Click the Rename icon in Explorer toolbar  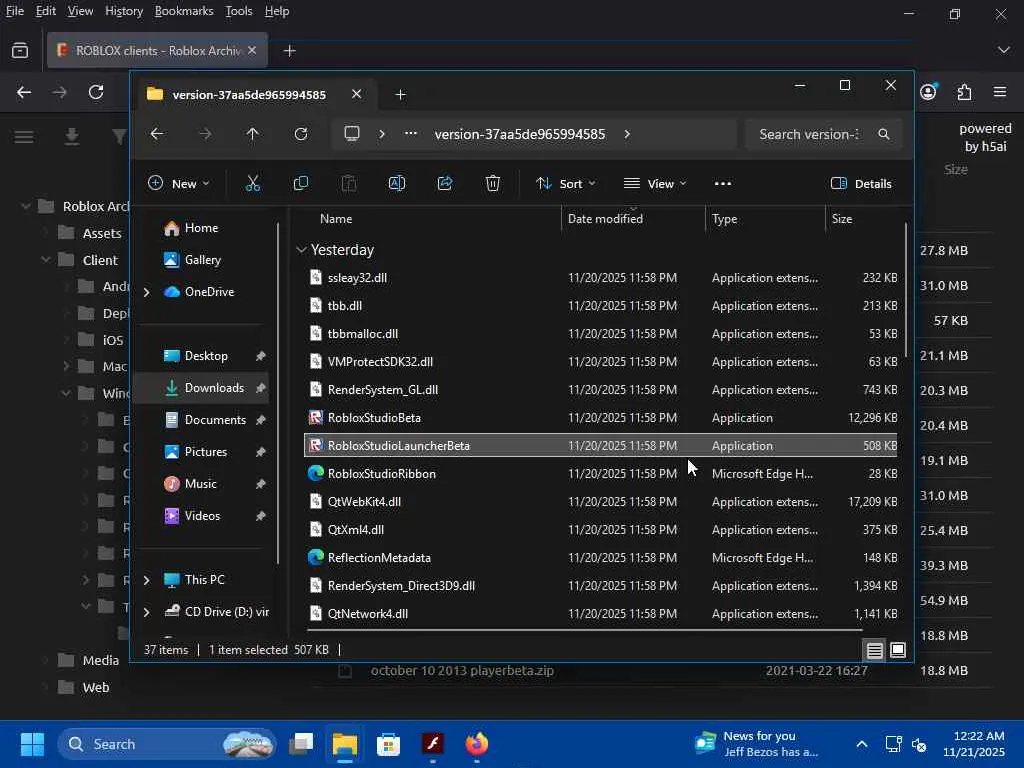tap(397, 184)
